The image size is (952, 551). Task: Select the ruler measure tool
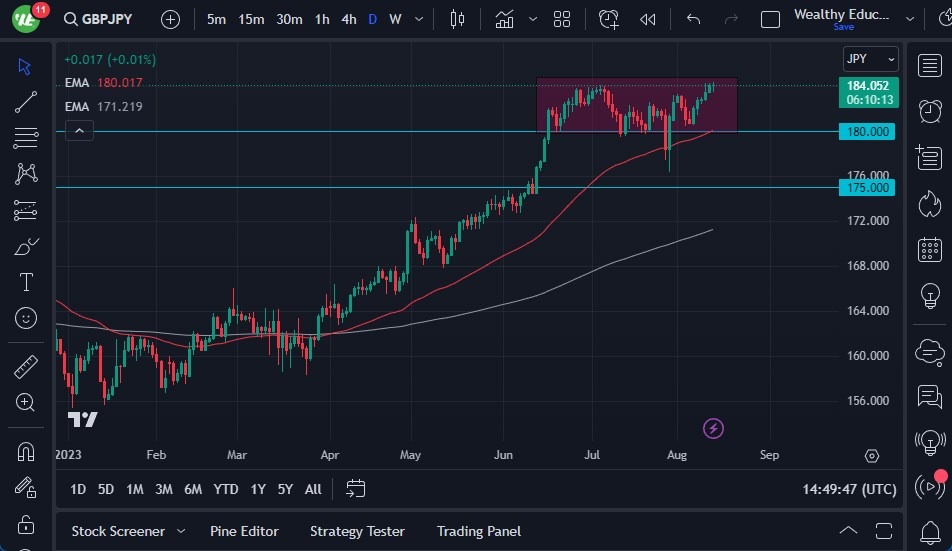point(26,367)
